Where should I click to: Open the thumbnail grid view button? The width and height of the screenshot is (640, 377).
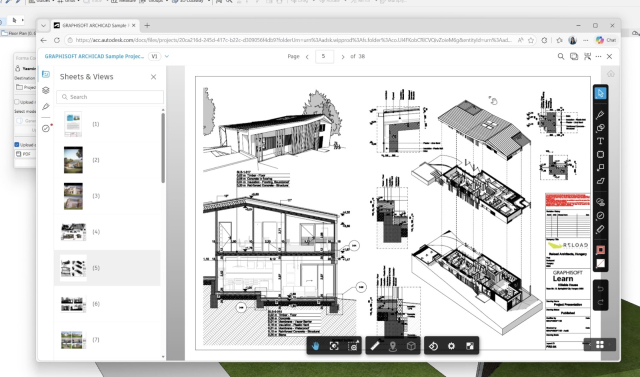600,344
